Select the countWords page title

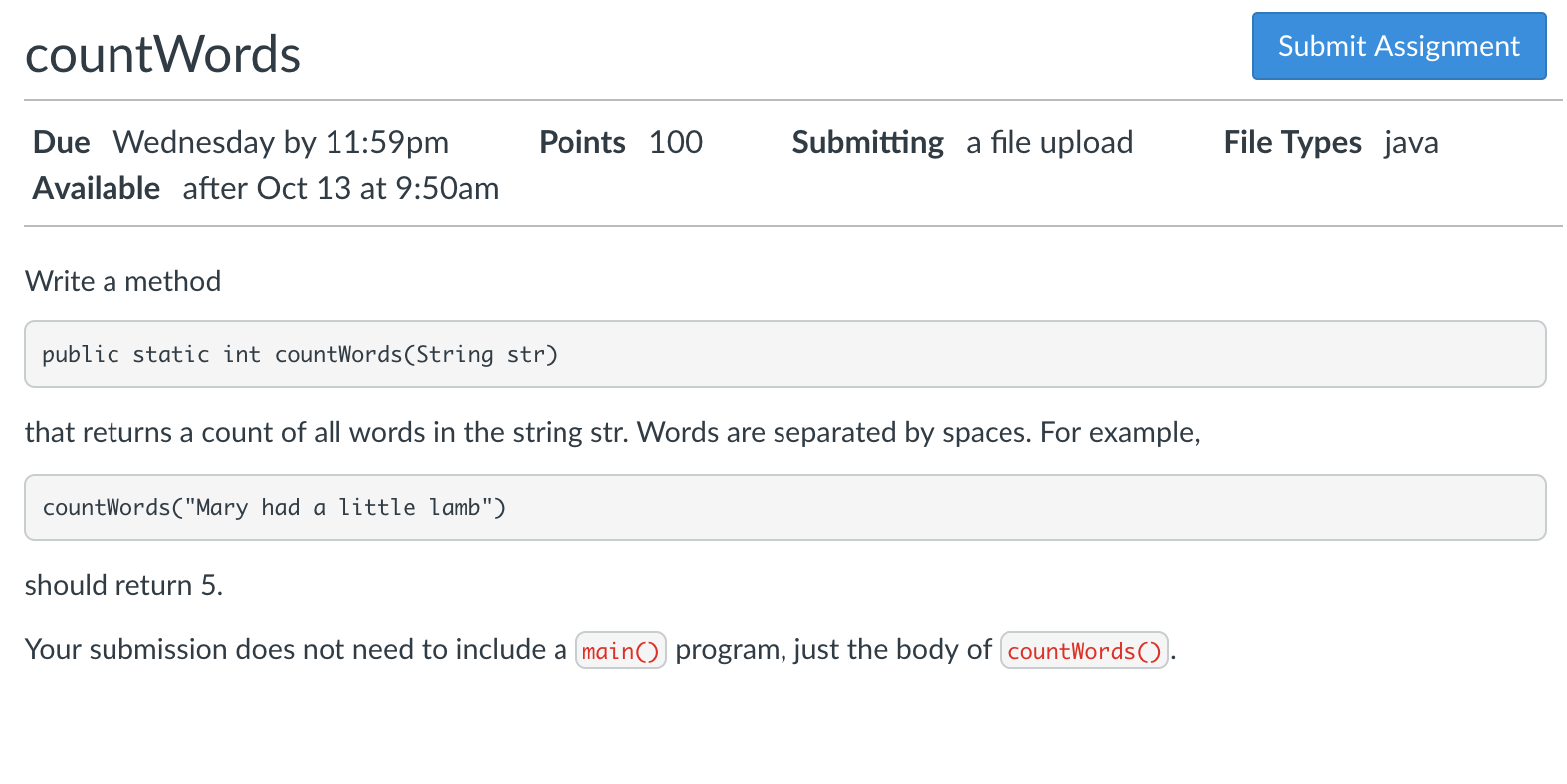pyautogui.click(x=161, y=55)
